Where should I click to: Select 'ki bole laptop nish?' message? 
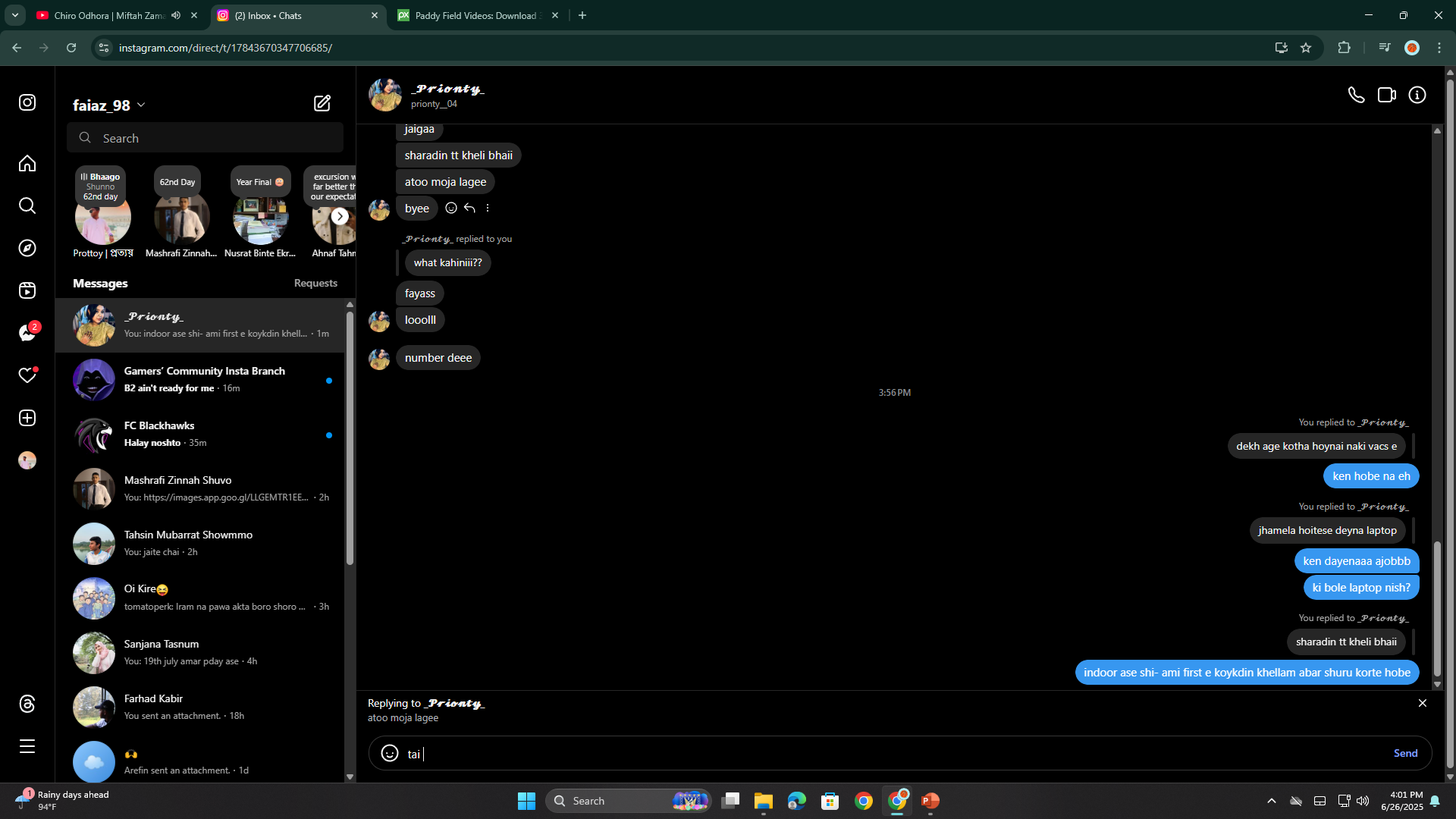[1361, 588]
